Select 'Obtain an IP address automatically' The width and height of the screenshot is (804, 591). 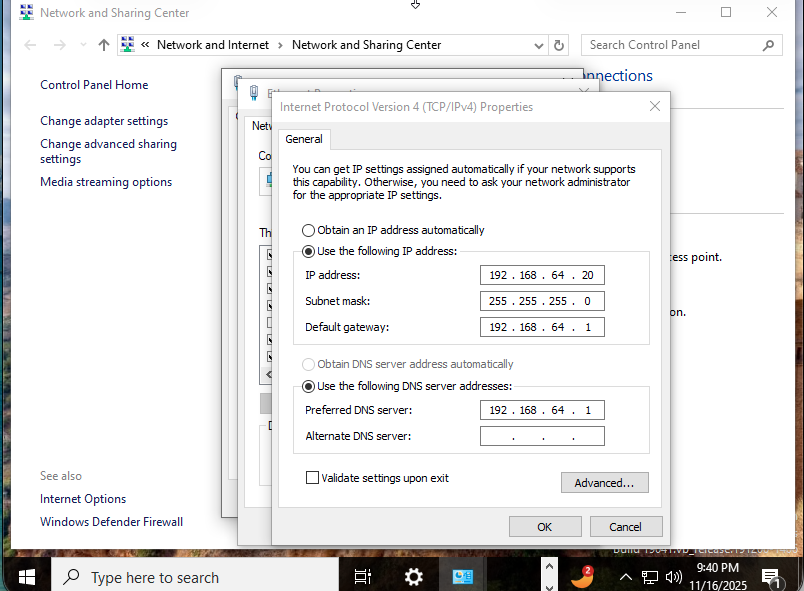click(308, 230)
